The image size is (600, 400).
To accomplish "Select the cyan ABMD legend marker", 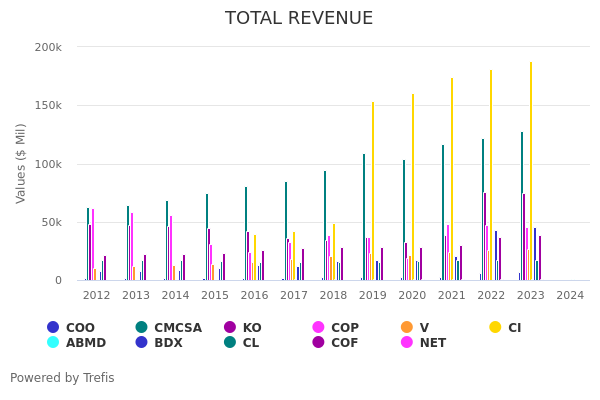I will 53,342.
